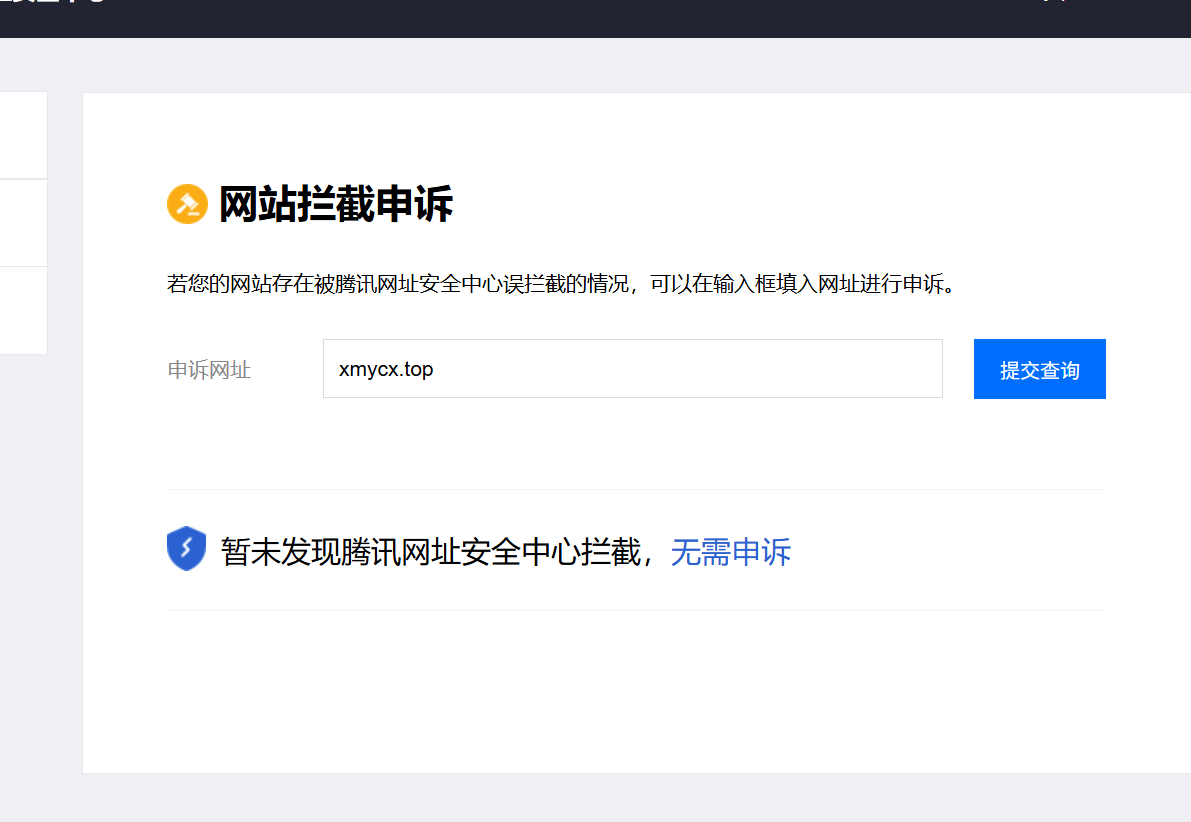Click the description text starting with 若您的网站存在

[x=561, y=284]
